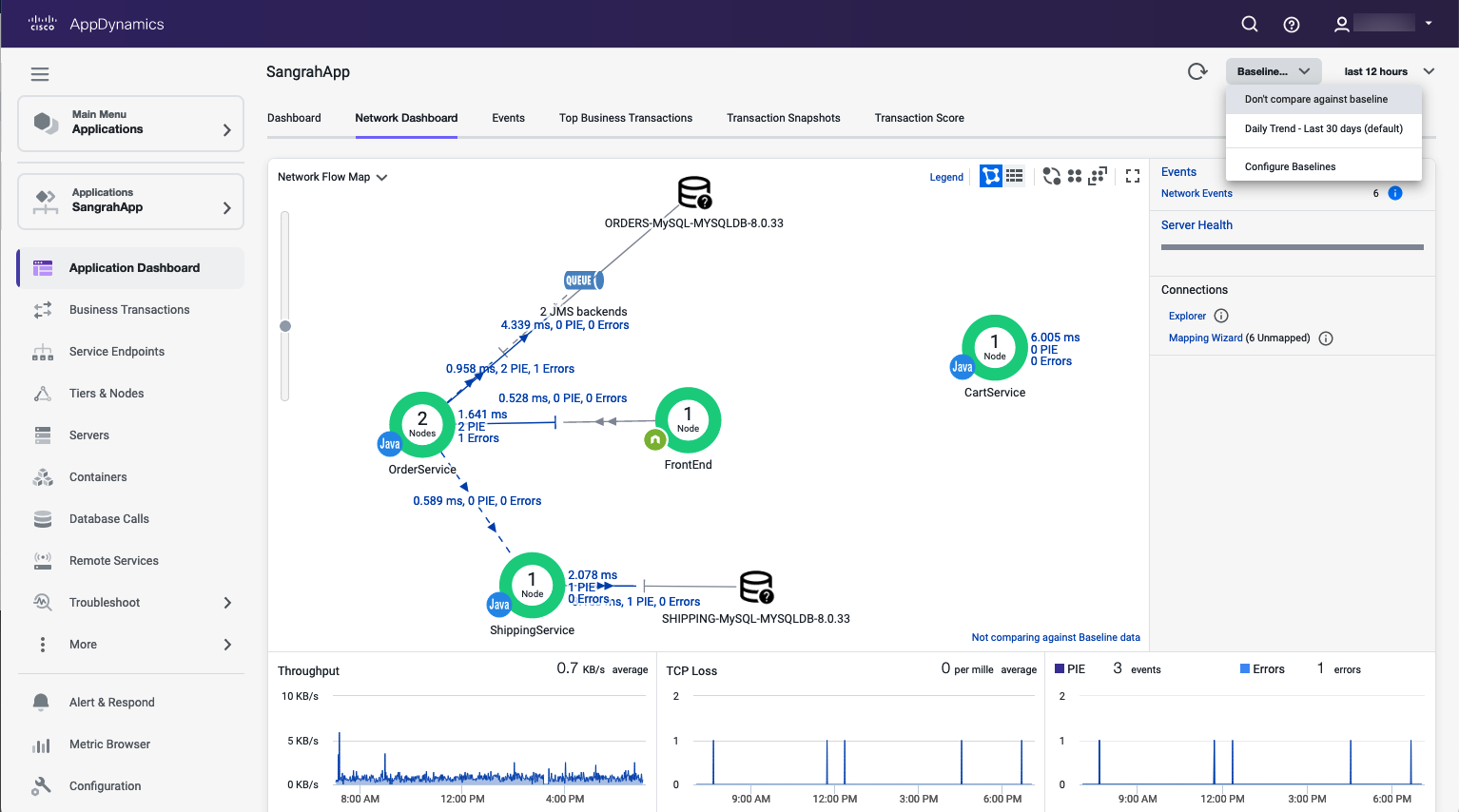This screenshot has height=812, width=1459.
Task: Open the user account dropdown arrow
Action: tap(1429, 24)
